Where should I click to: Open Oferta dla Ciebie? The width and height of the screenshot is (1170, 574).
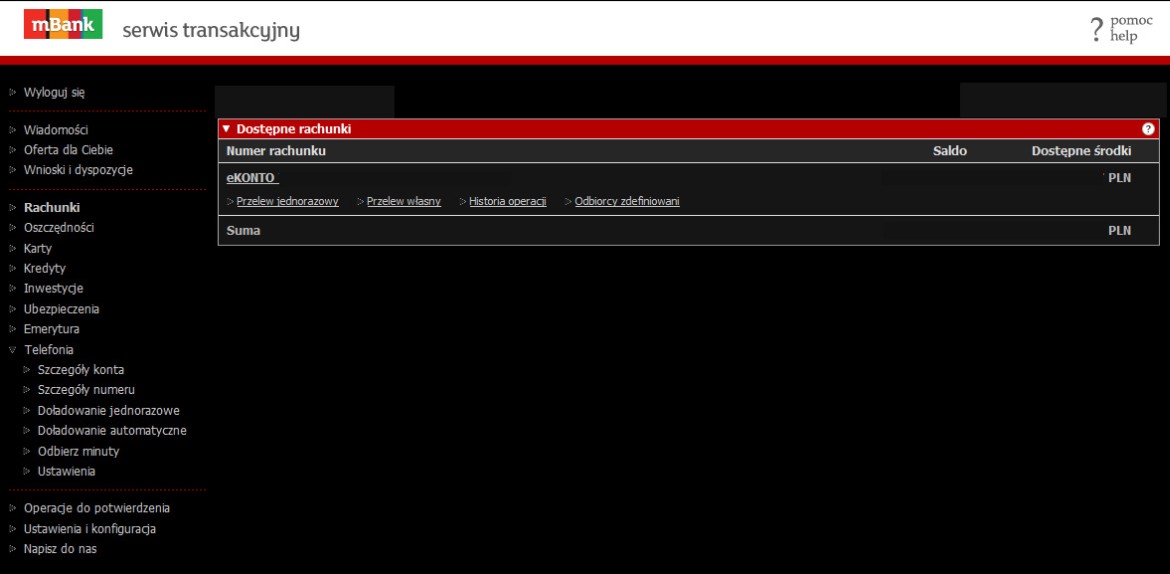point(69,150)
